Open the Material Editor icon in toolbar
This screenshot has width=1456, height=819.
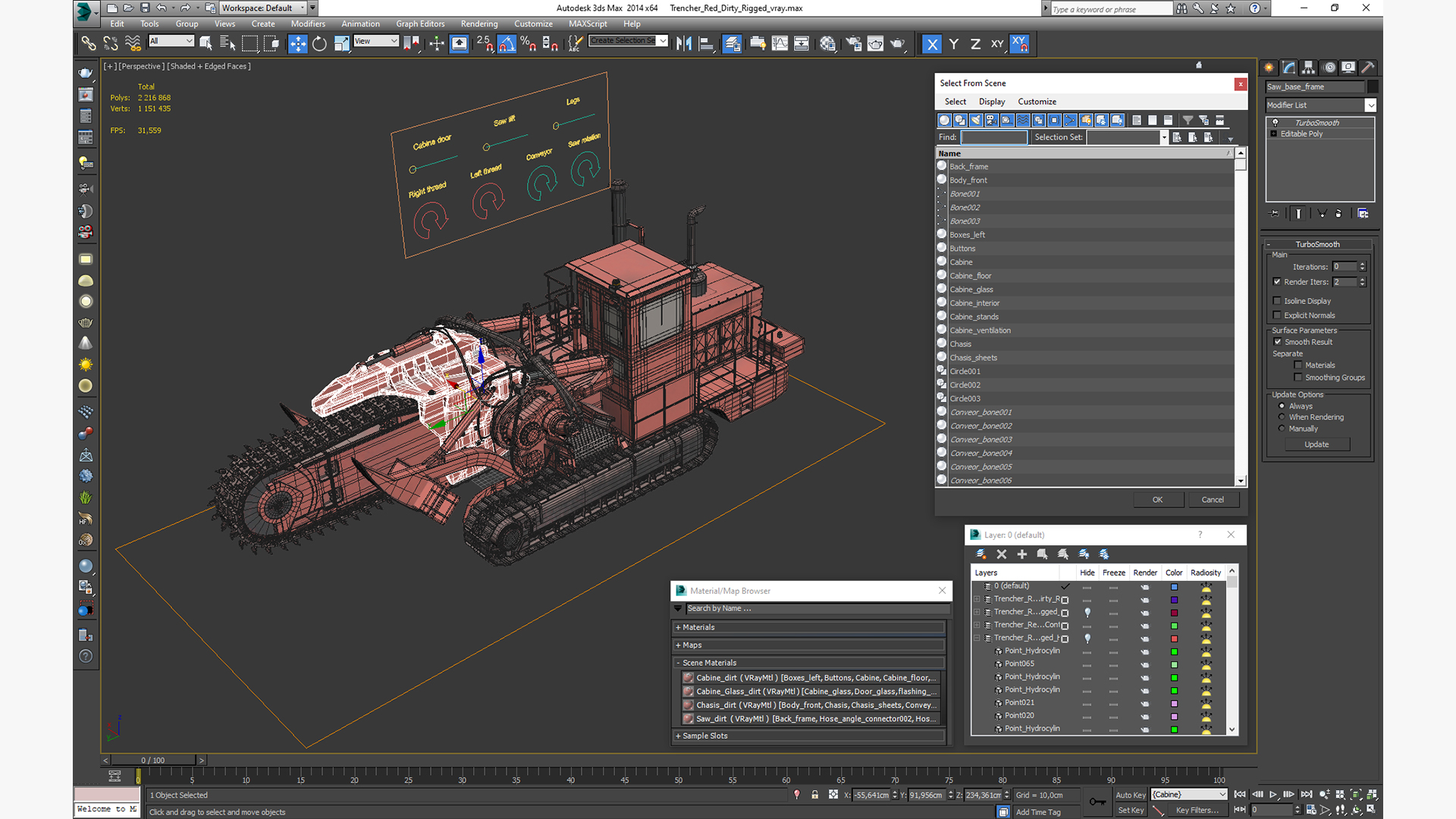click(x=827, y=44)
